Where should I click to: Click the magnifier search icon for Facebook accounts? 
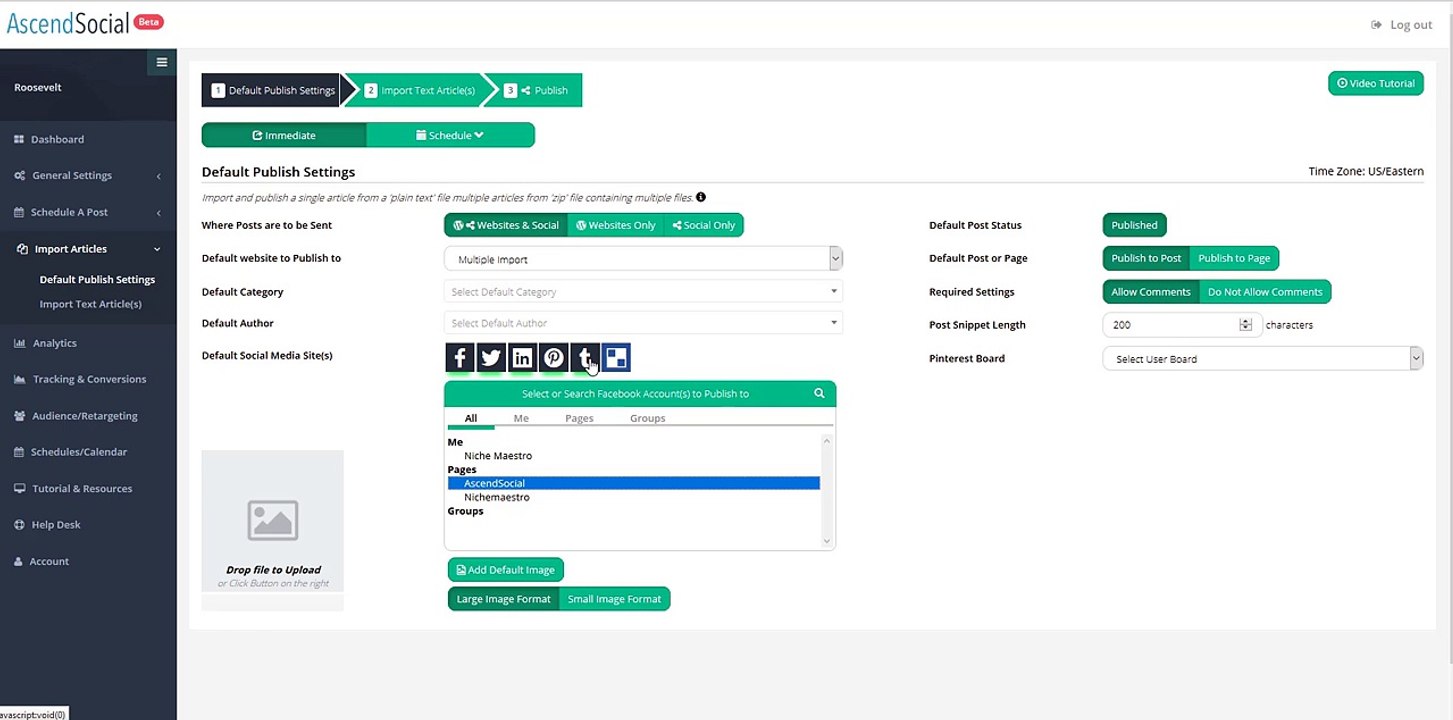[819, 393]
